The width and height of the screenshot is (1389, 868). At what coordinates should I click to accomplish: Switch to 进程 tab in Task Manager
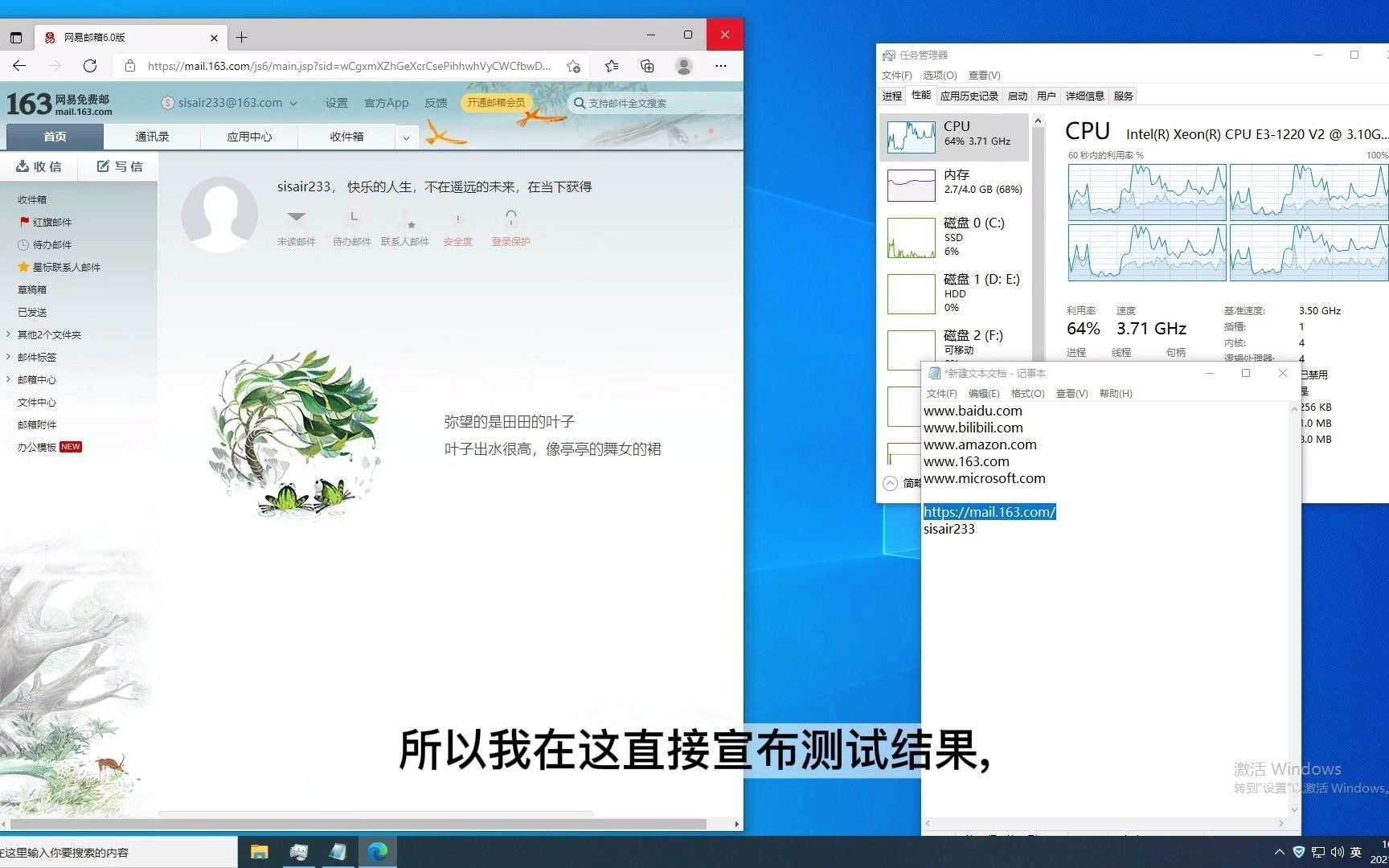892,96
